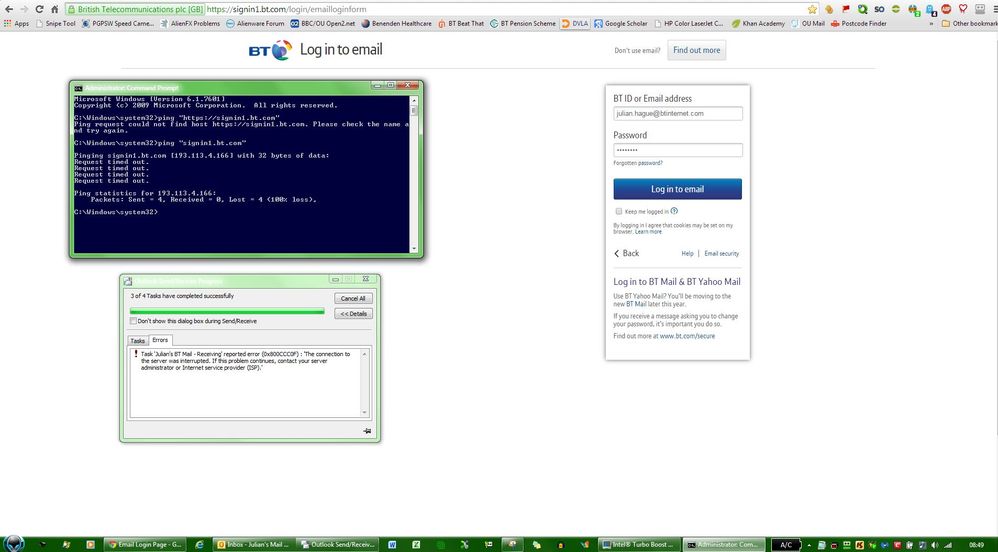Image resolution: width=998 pixels, height=552 pixels.
Task: Show hidden bookmarks with the chevron
Action: pyautogui.click(x=932, y=24)
